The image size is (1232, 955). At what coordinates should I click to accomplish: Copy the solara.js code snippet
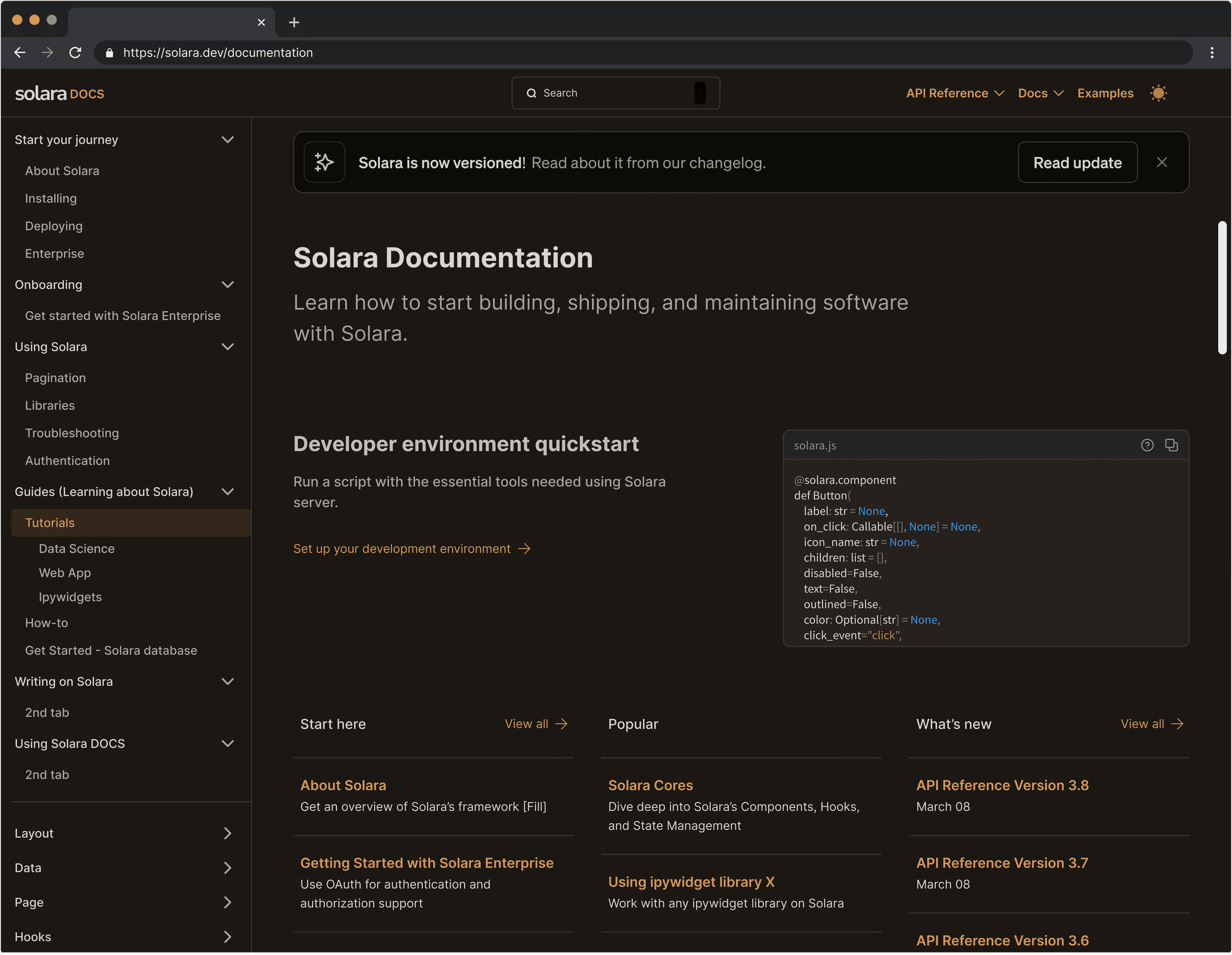[1172, 445]
